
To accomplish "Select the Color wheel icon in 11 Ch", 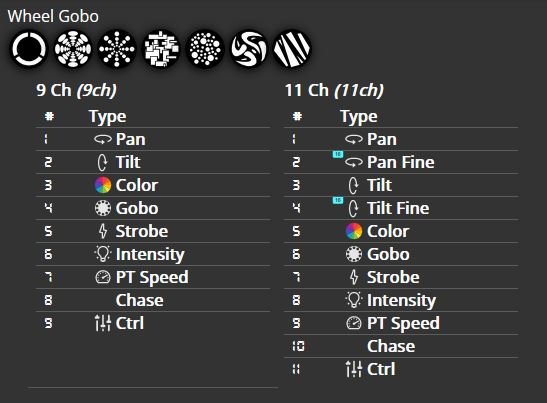I will tap(354, 231).
